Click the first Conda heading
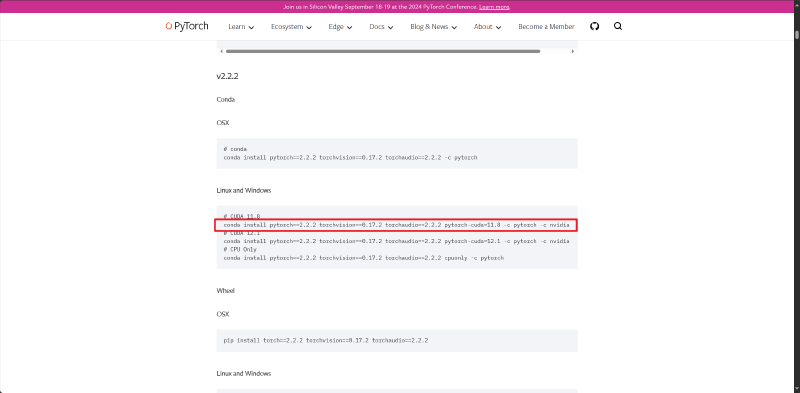This screenshot has height=393, width=800. pyautogui.click(x=226, y=100)
